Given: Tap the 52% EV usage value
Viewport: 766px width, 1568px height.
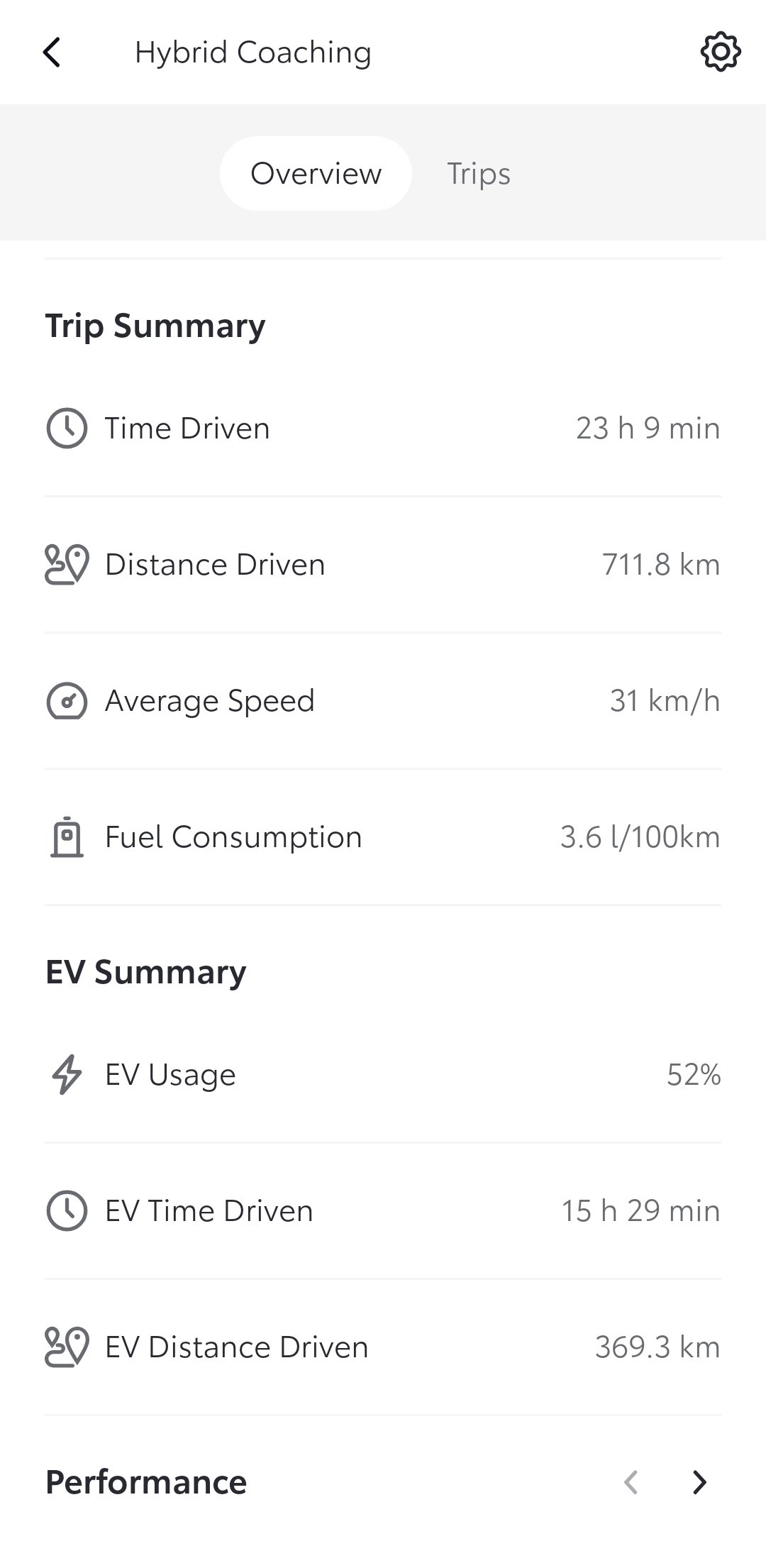Looking at the screenshot, I should [x=693, y=1075].
